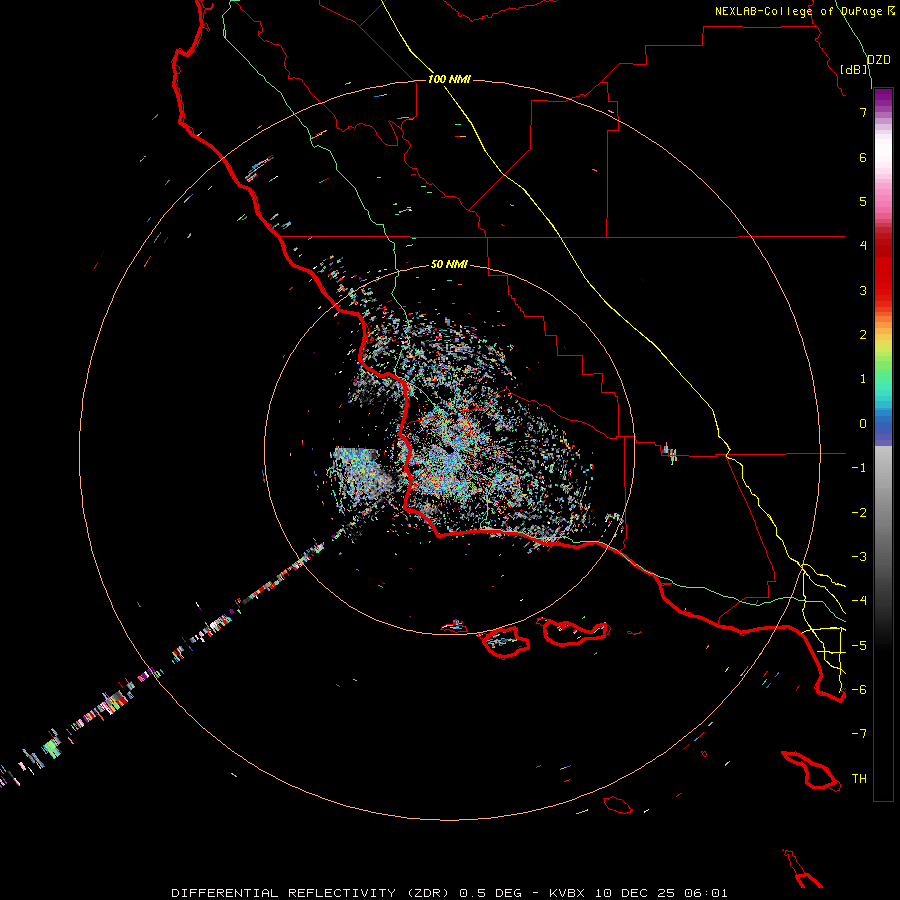Viewport: 900px width, 900px height.
Task: Click the 4 dB label on the legend
Action: click(x=863, y=246)
